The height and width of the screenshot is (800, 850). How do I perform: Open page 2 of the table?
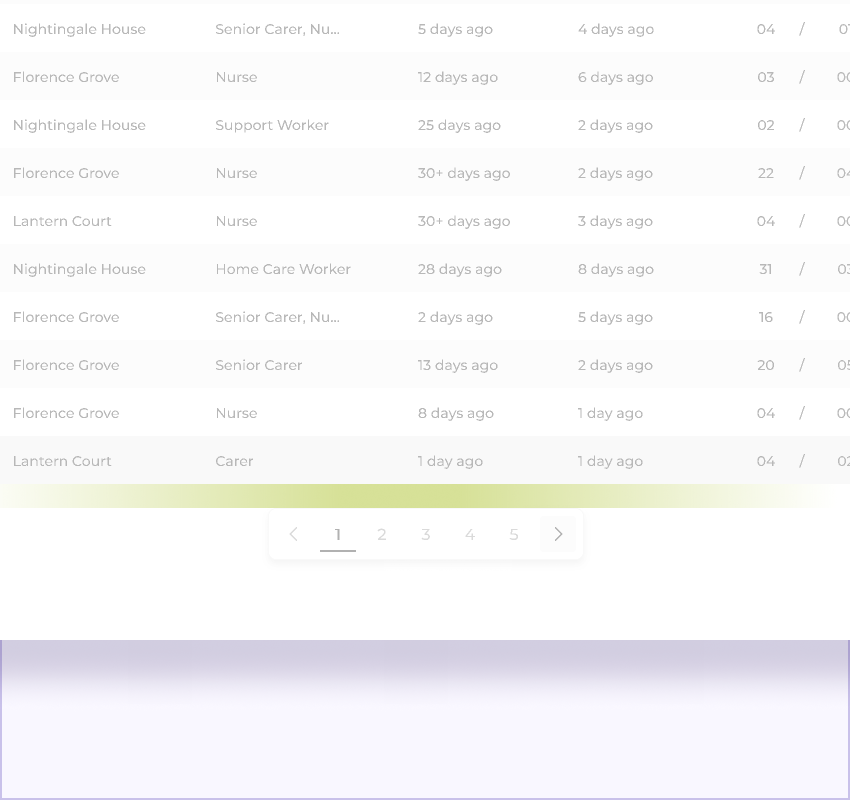click(382, 534)
